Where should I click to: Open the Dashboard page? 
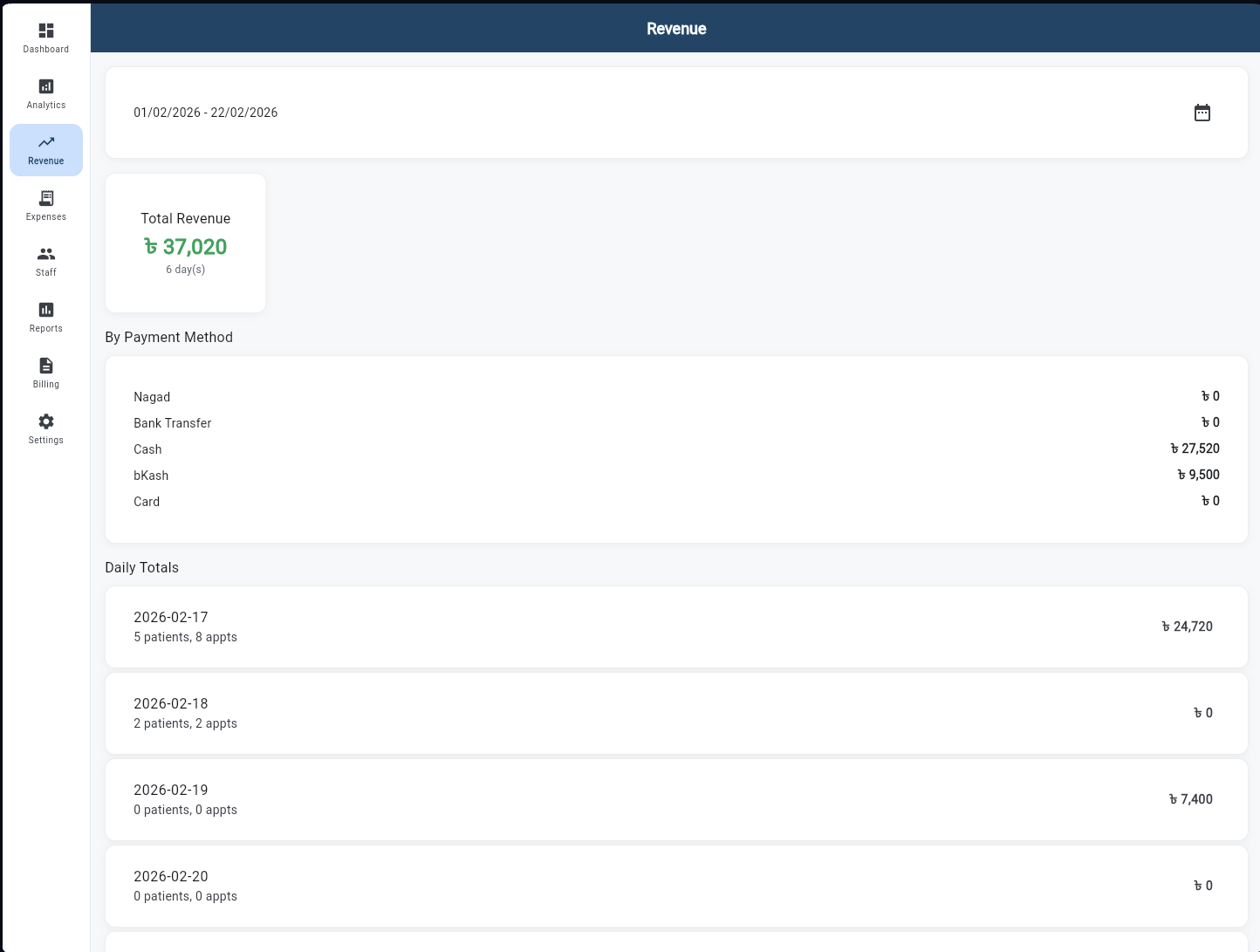click(x=45, y=38)
